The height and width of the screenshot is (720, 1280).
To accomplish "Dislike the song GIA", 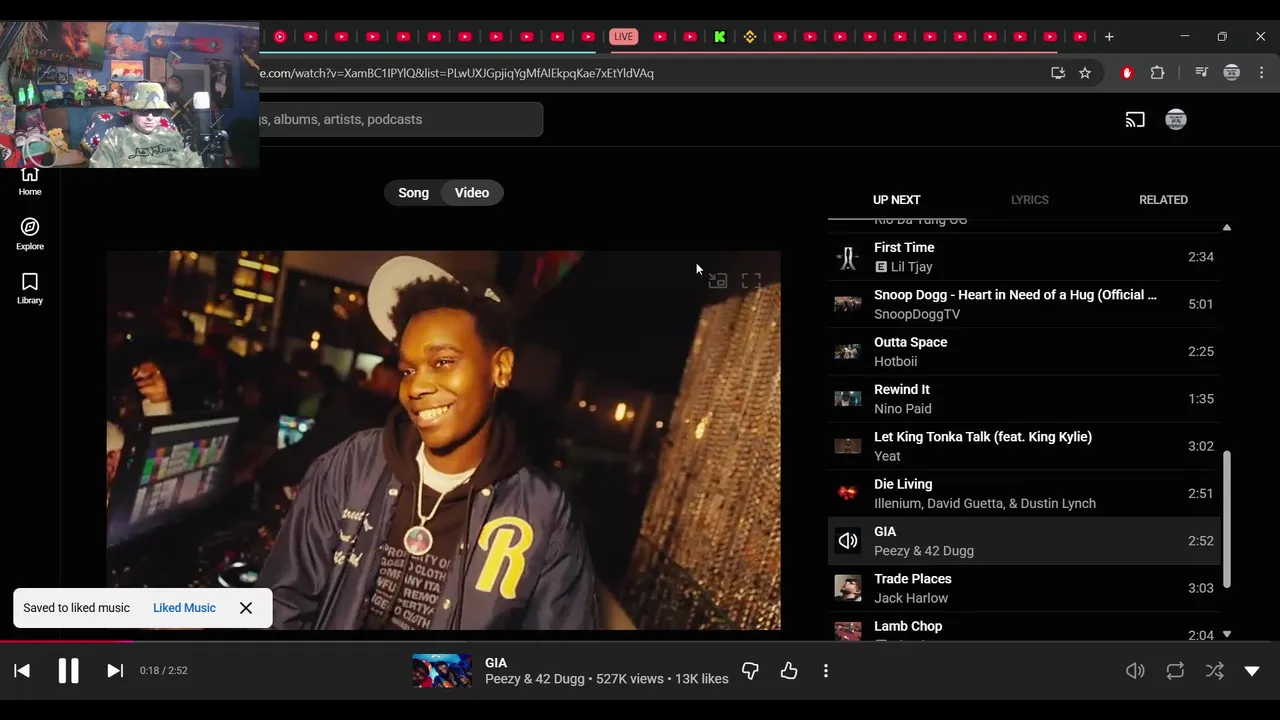I will pos(750,671).
